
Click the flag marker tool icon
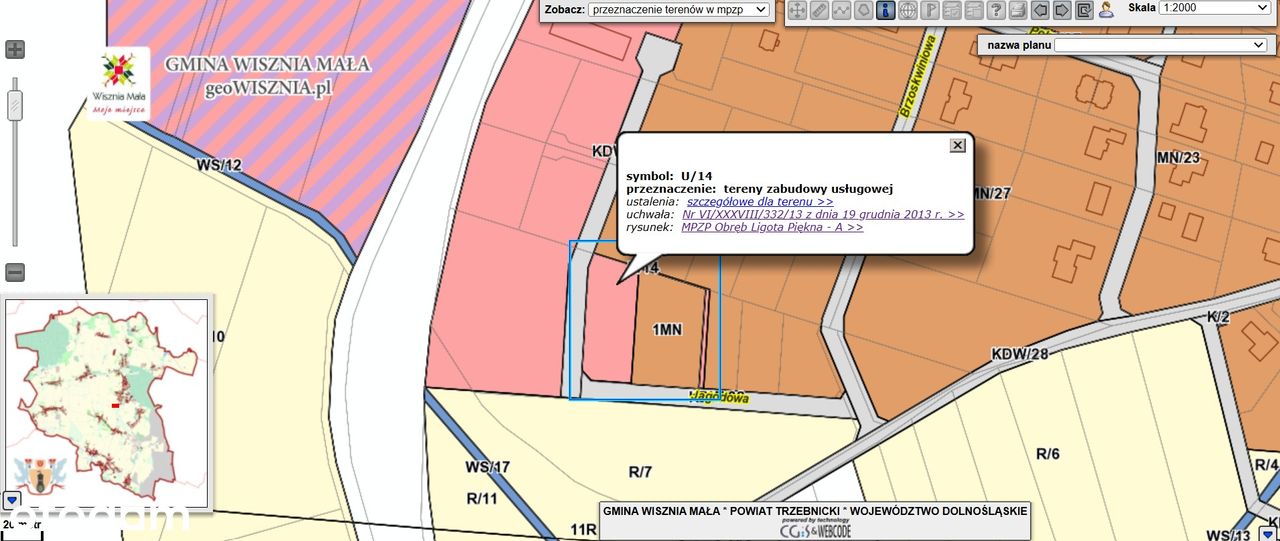930,10
